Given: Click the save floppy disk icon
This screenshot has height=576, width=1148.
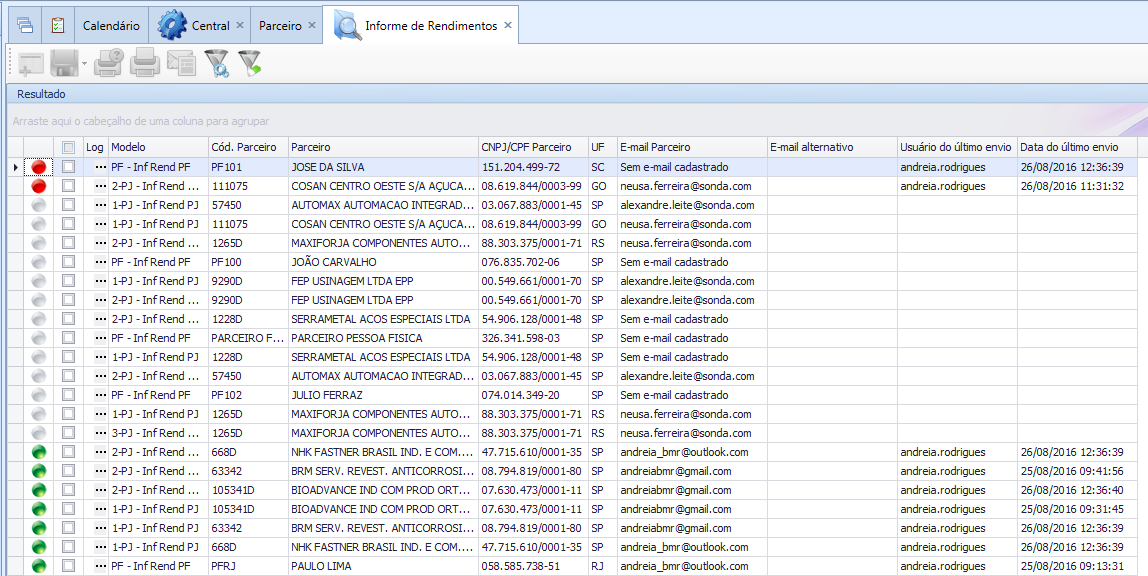Looking at the screenshot, I should coord(65,64).
